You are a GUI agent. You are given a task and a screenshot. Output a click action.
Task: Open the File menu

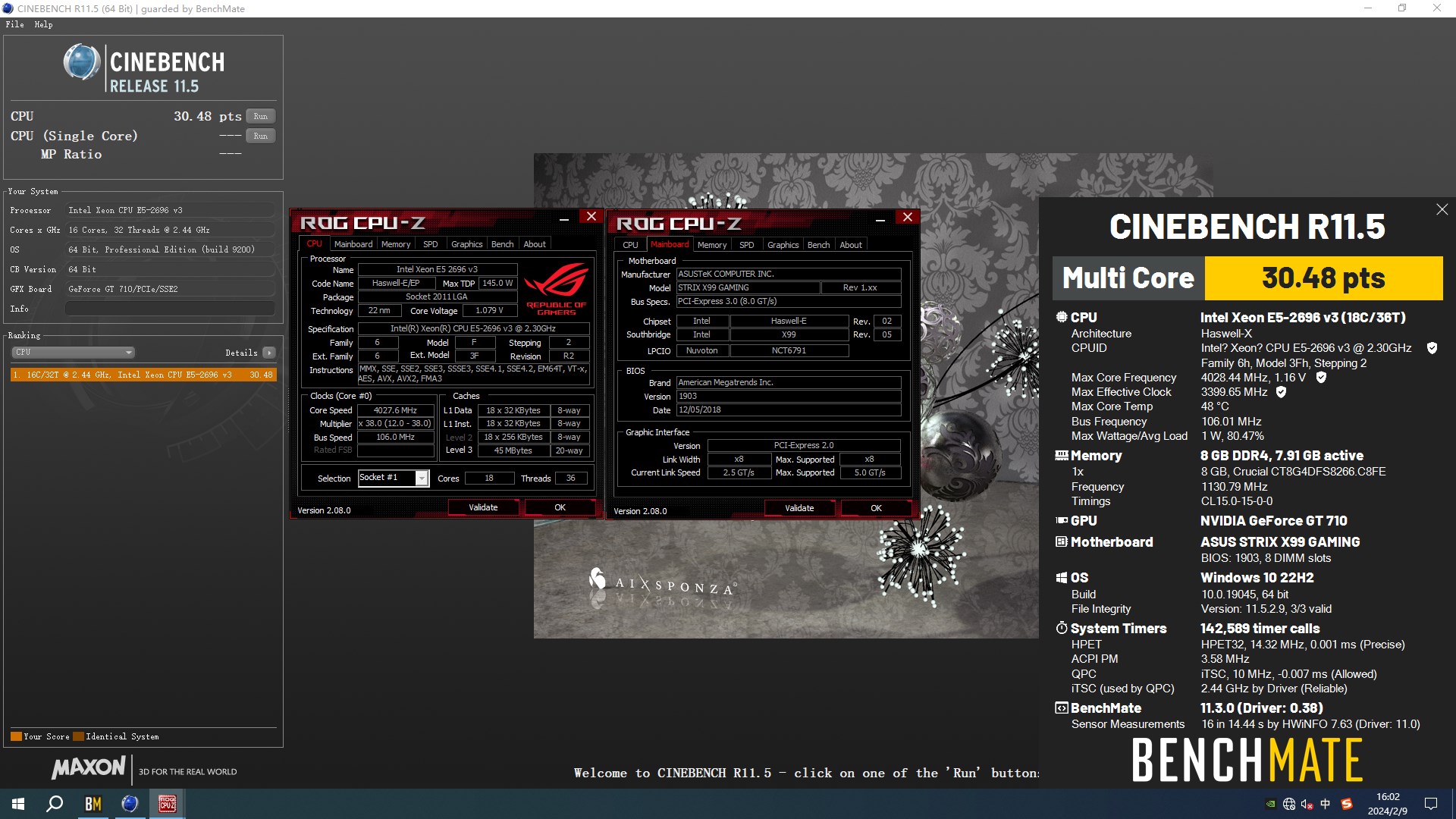click(15, 24)
